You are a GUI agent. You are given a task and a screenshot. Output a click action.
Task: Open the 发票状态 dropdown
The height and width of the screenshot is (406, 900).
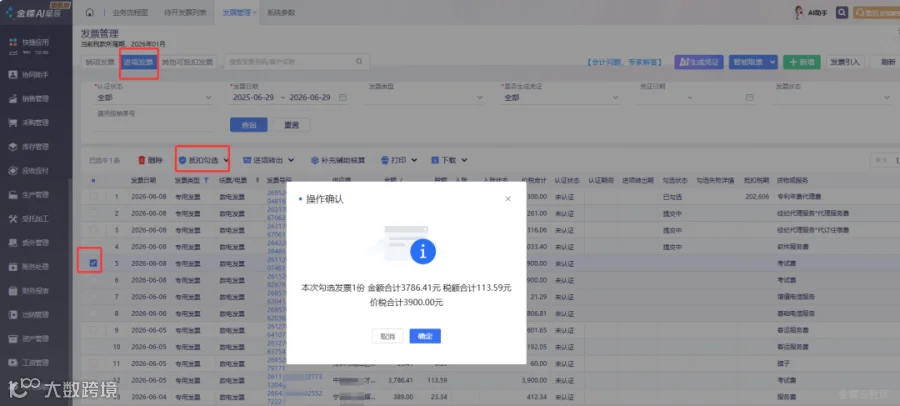click(832, 98)
